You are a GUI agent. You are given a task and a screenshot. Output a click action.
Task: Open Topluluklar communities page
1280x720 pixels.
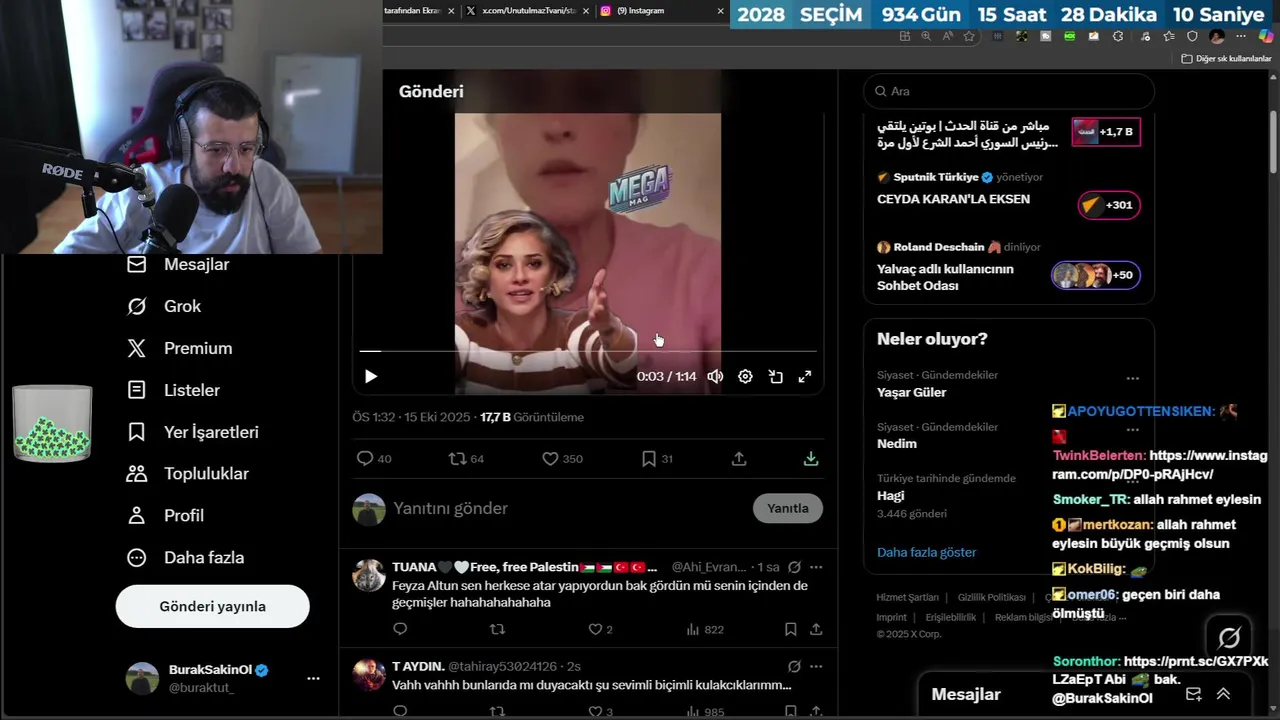[188, 474]
